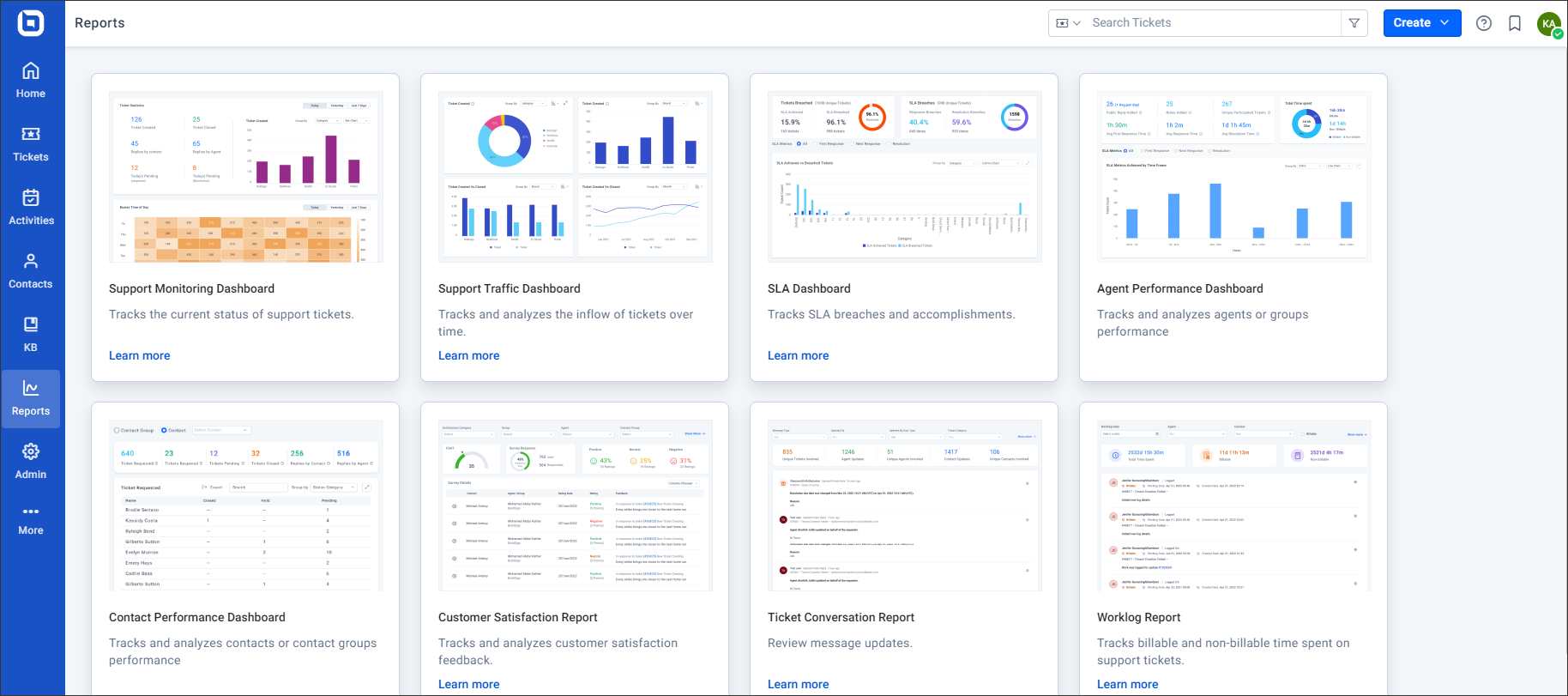Click the bookmark icon in the header
The height and width of the screenshot is (696, 1568).
click(x=1515, y=23)
